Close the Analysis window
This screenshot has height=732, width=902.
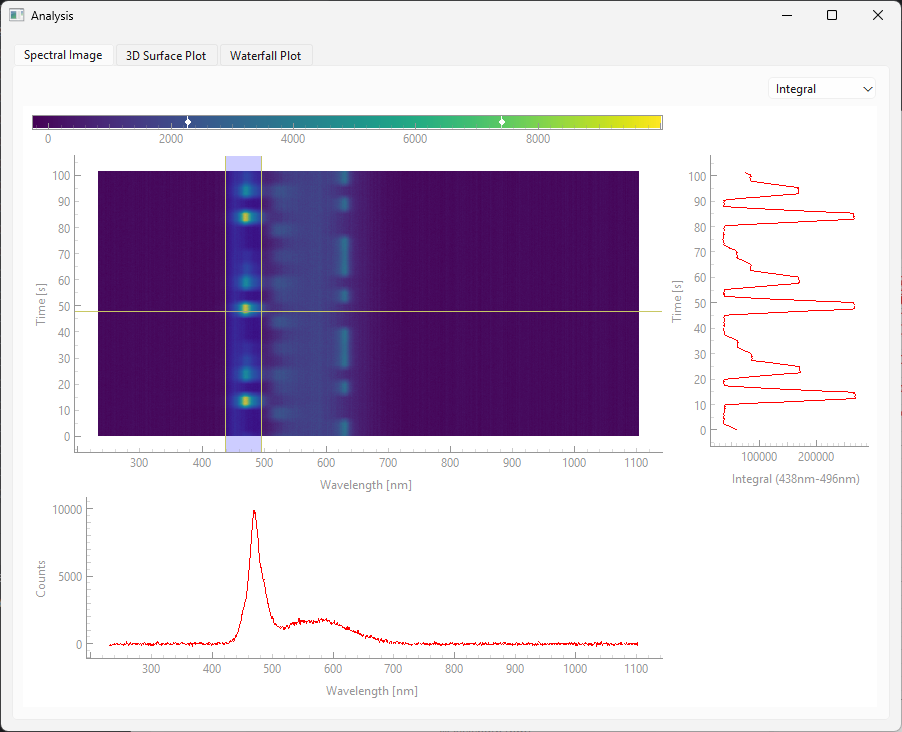tap(878, 16)
